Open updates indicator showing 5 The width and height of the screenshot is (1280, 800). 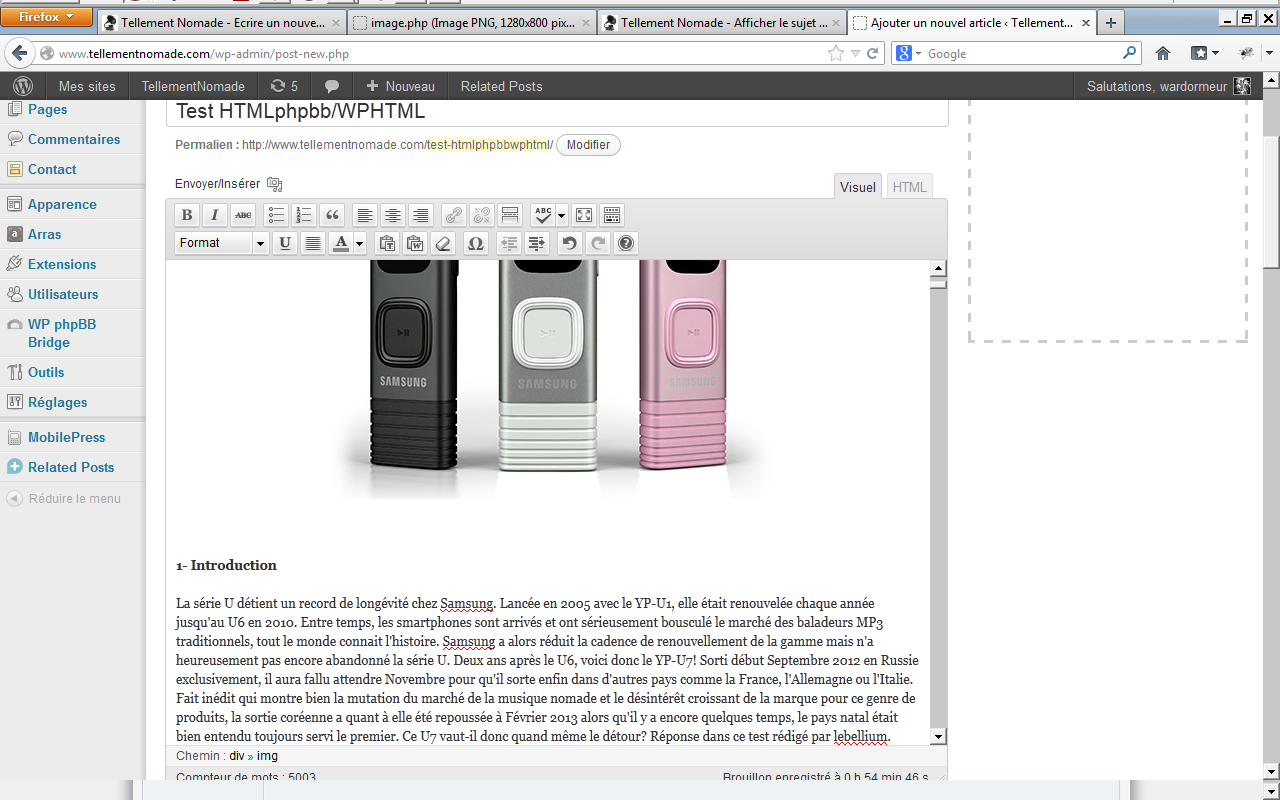point(284,86)
